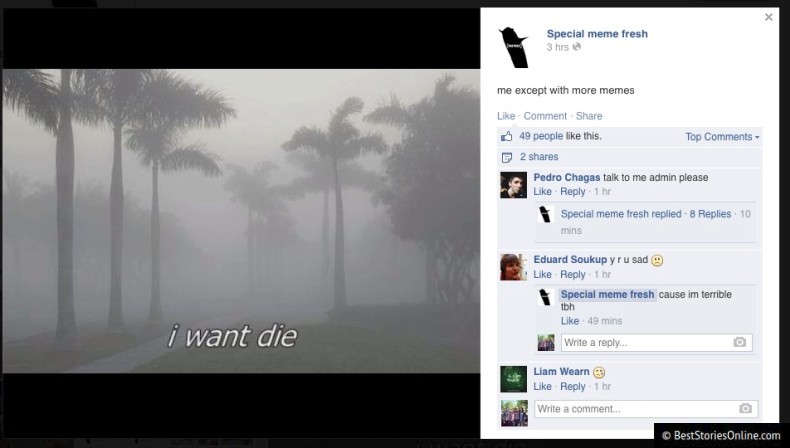Click the shares note icon
The image size is (790, 448).
pos(507,157)
